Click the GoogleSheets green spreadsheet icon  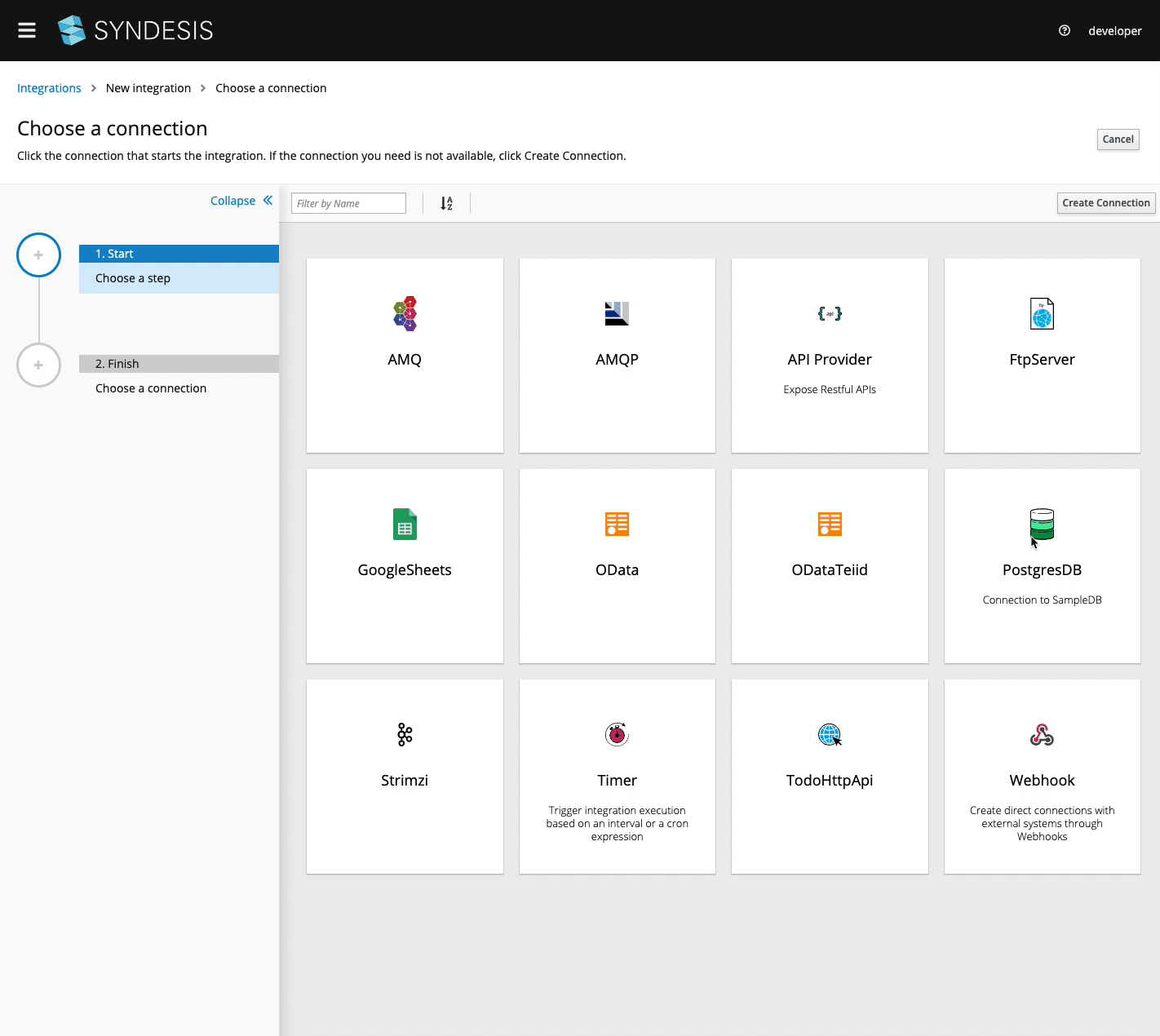pos(405,525)
